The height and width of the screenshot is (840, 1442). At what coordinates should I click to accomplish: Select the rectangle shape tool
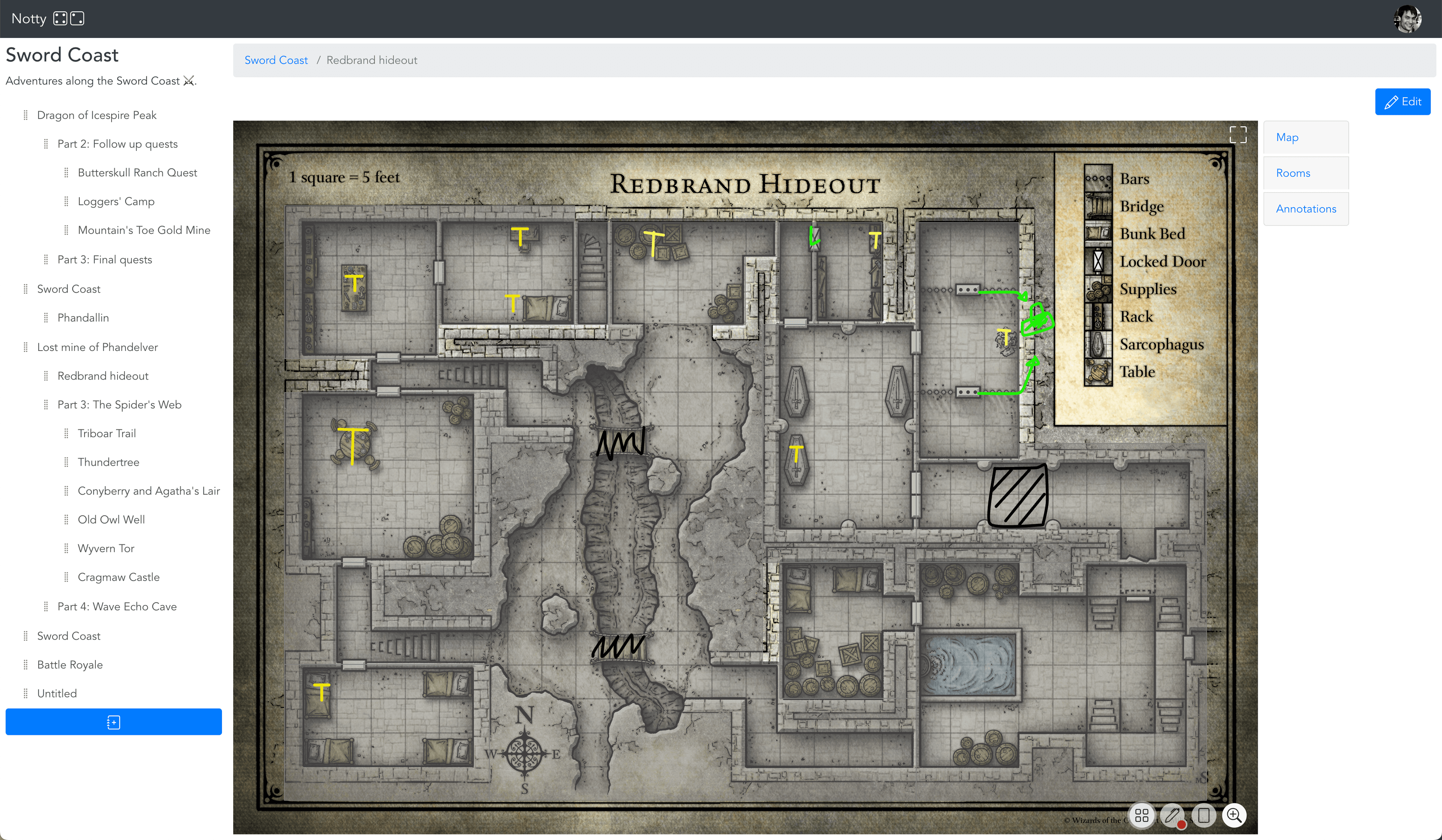(x=1204, y=815)
